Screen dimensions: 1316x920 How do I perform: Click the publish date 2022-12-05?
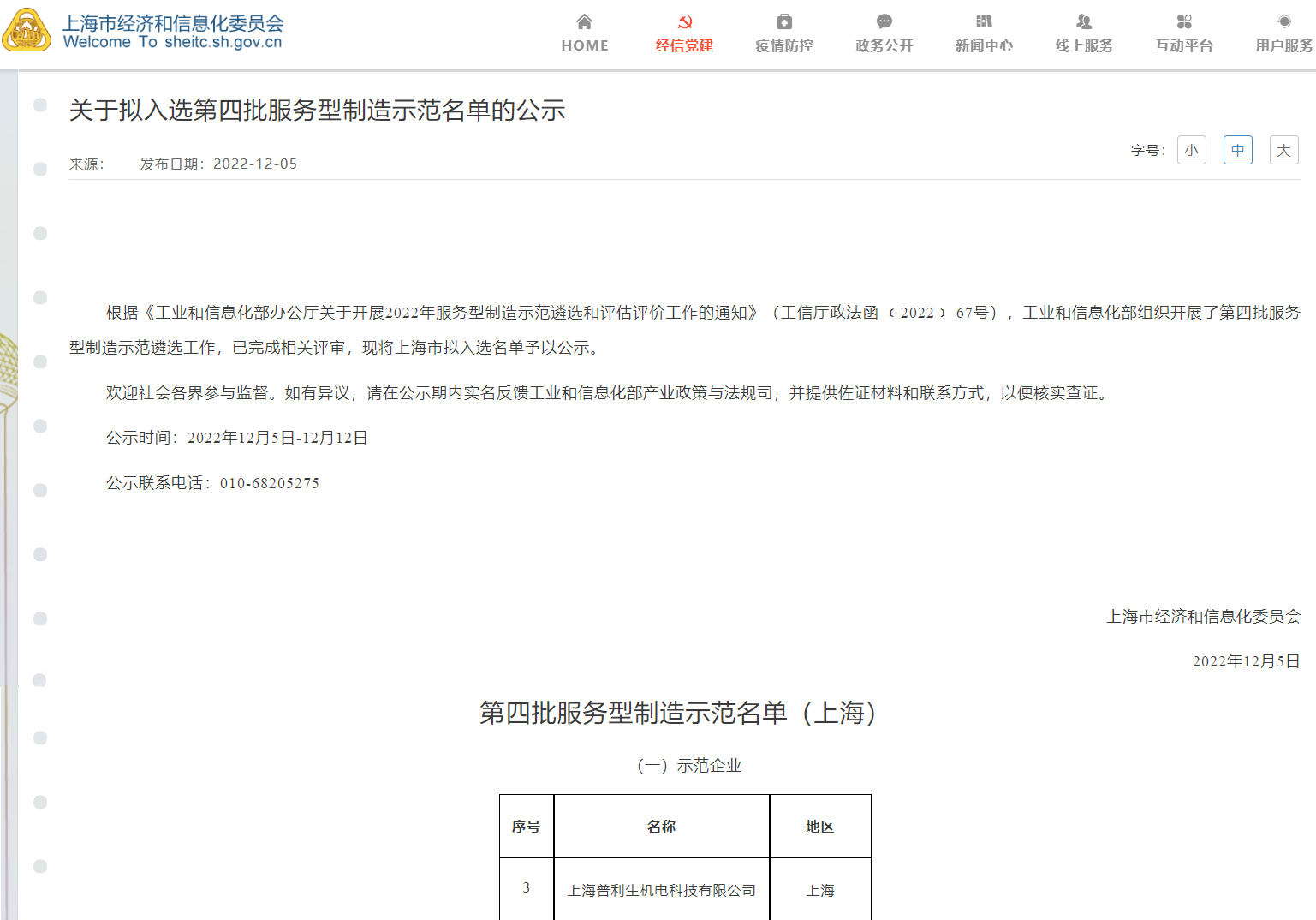[255, 164]
